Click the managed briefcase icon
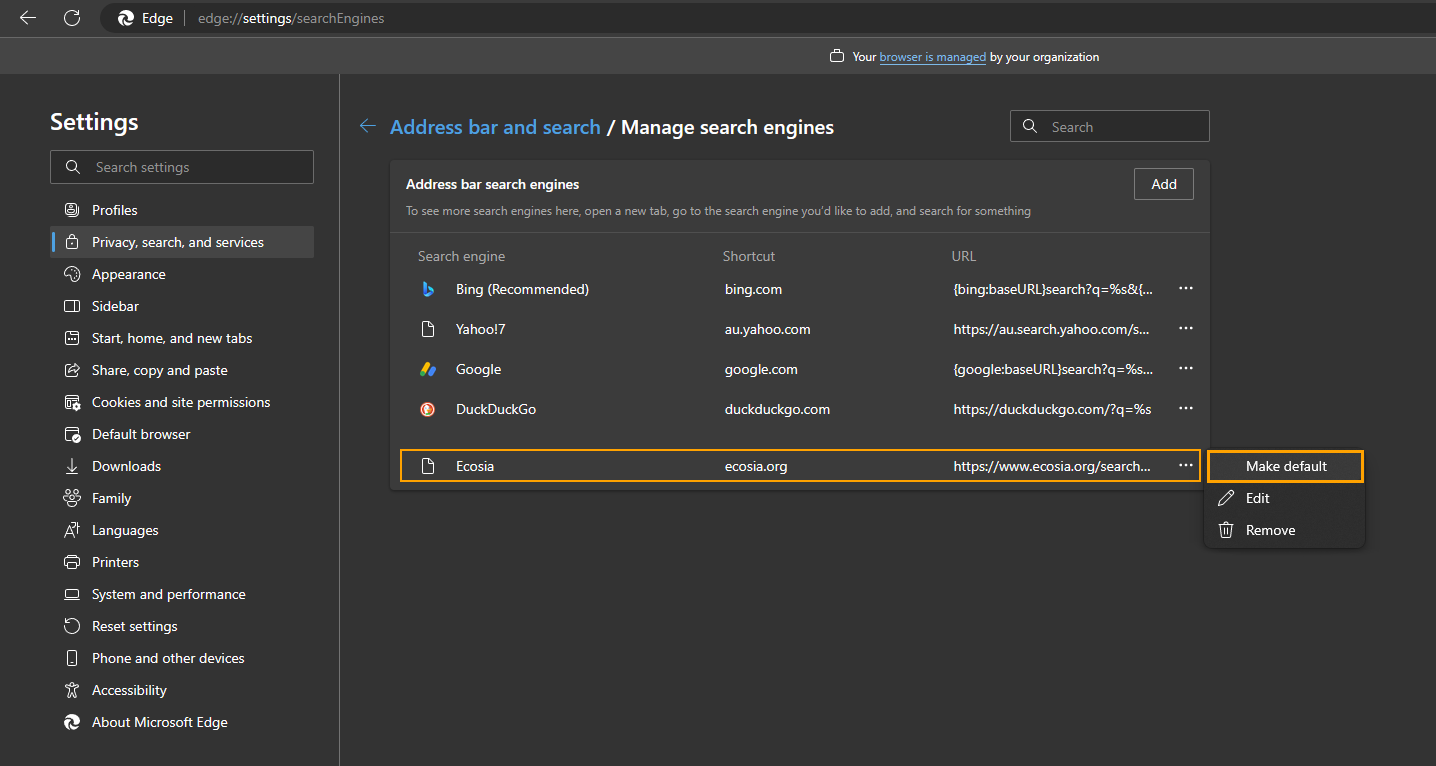This screenshot has width=1436, height=766. (837, 57)
